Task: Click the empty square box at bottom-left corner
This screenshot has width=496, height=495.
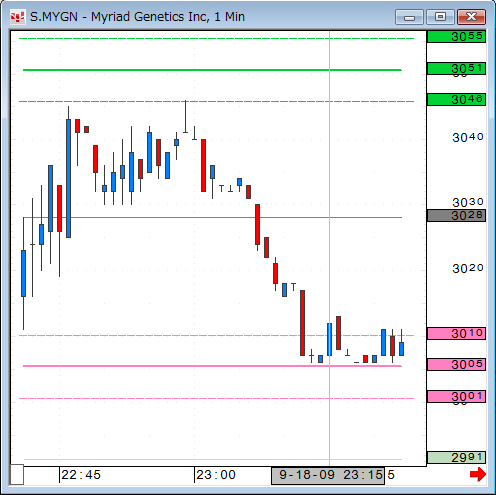Action: point(17,474)
